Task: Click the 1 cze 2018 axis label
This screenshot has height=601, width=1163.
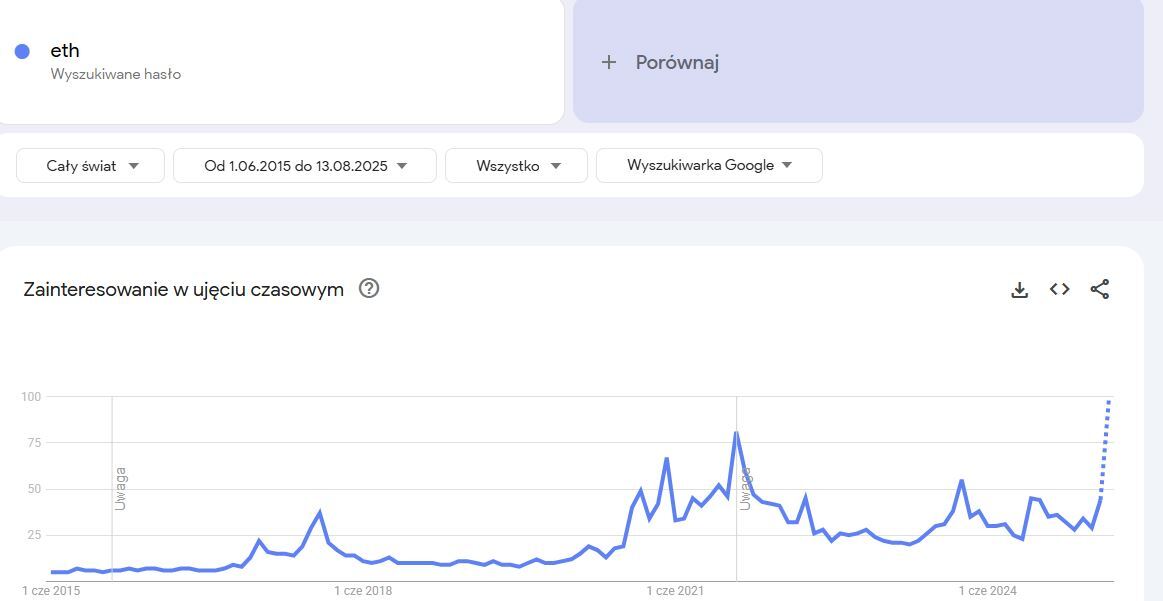Action: pos(363,591)
